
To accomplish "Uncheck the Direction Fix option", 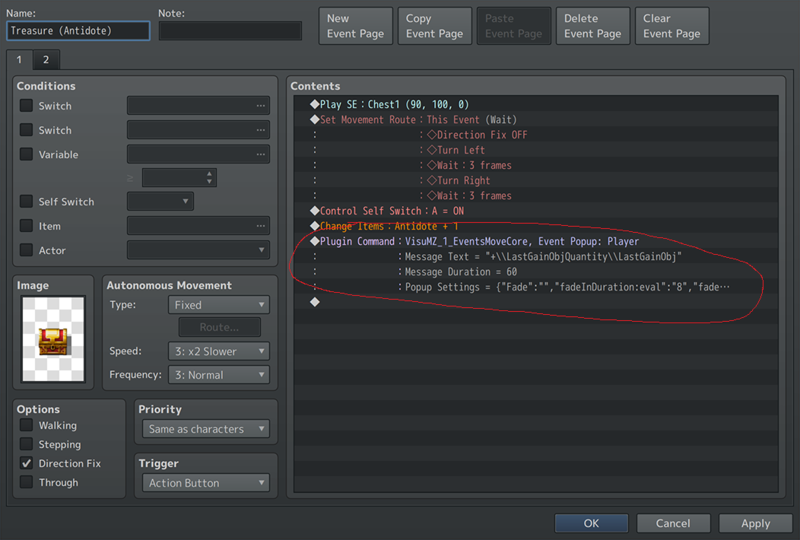I will (26, 464).
